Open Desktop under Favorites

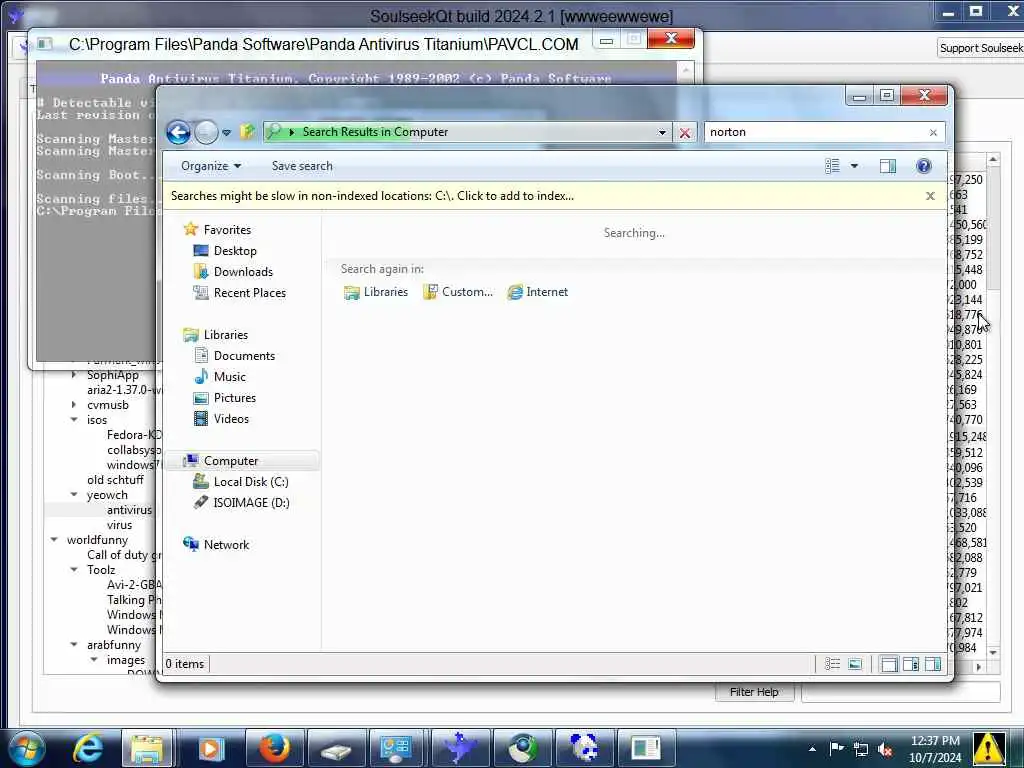pos(234,251)
